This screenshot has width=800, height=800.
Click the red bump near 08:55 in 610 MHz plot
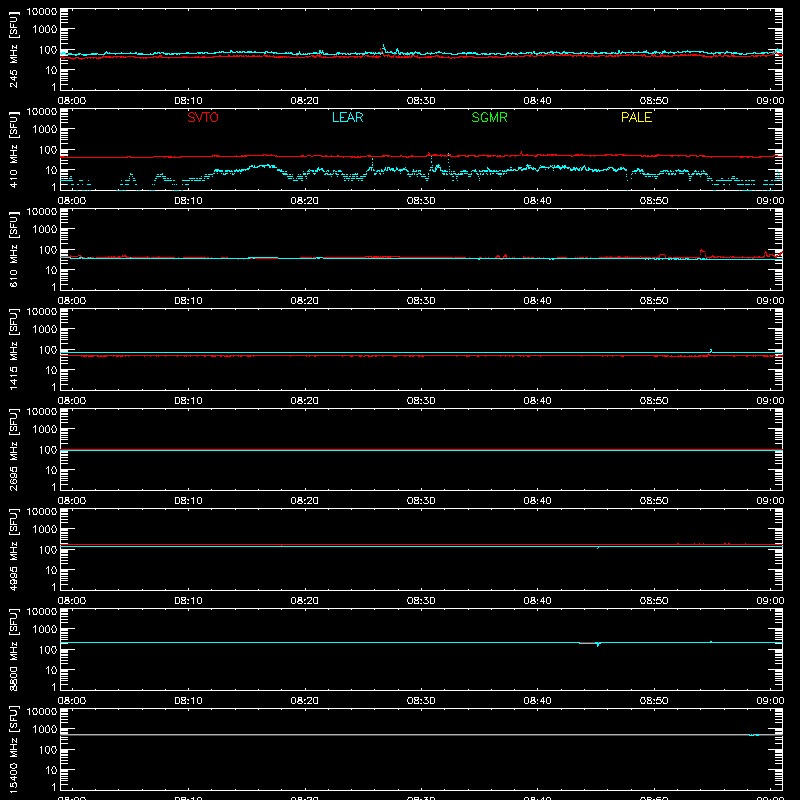click(703, 253)
